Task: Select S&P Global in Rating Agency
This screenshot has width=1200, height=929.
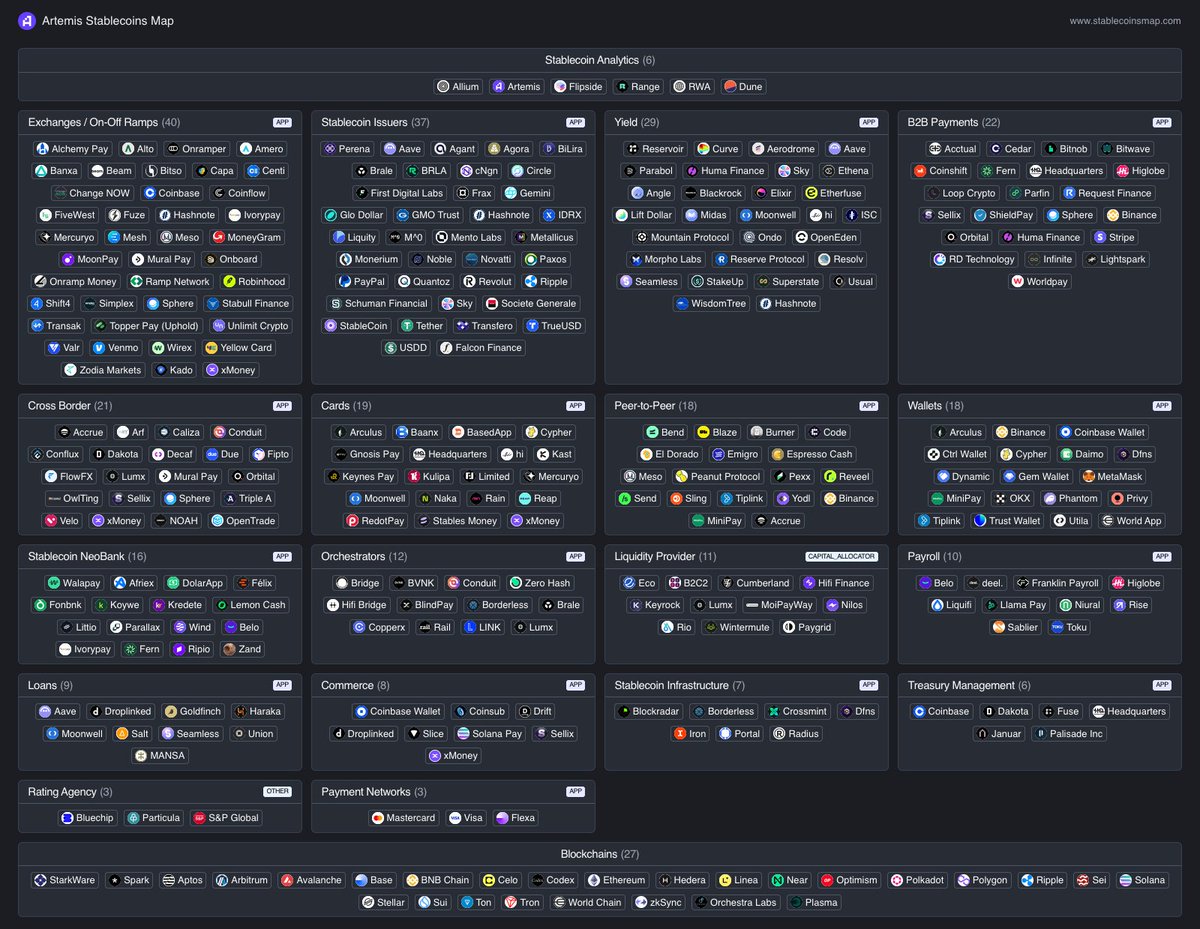Action: 227,817
